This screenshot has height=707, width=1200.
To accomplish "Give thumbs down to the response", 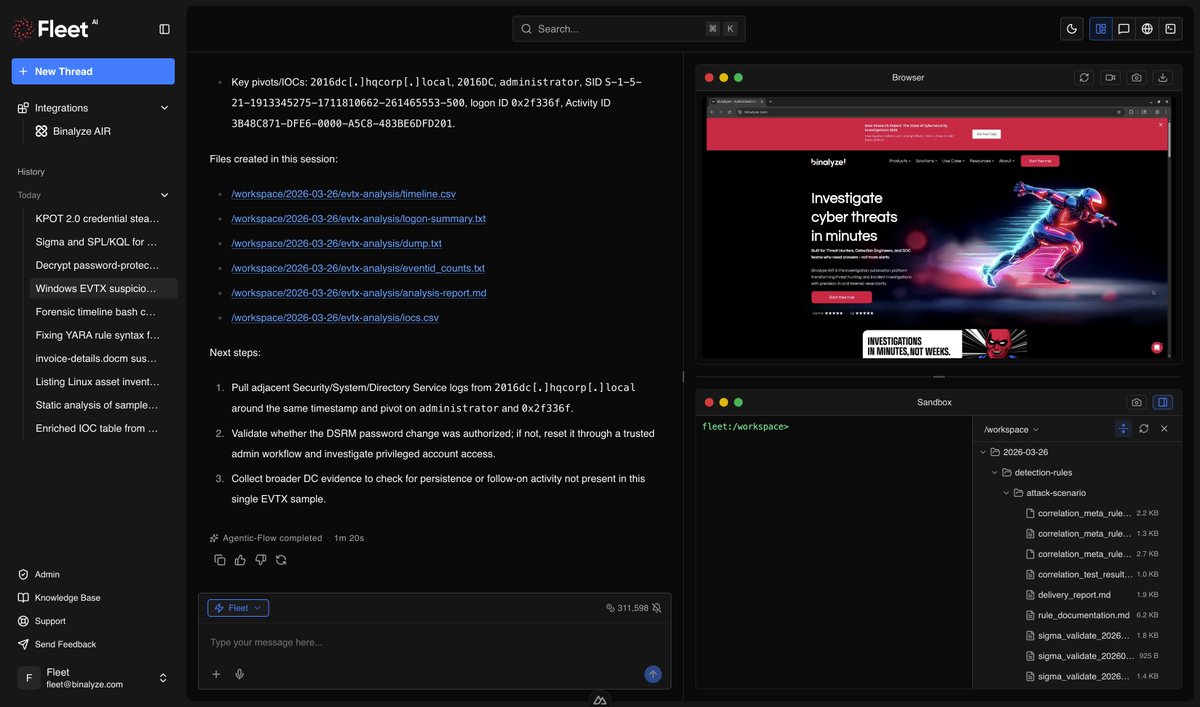I will pyautogui.click(x=260, y=560).
